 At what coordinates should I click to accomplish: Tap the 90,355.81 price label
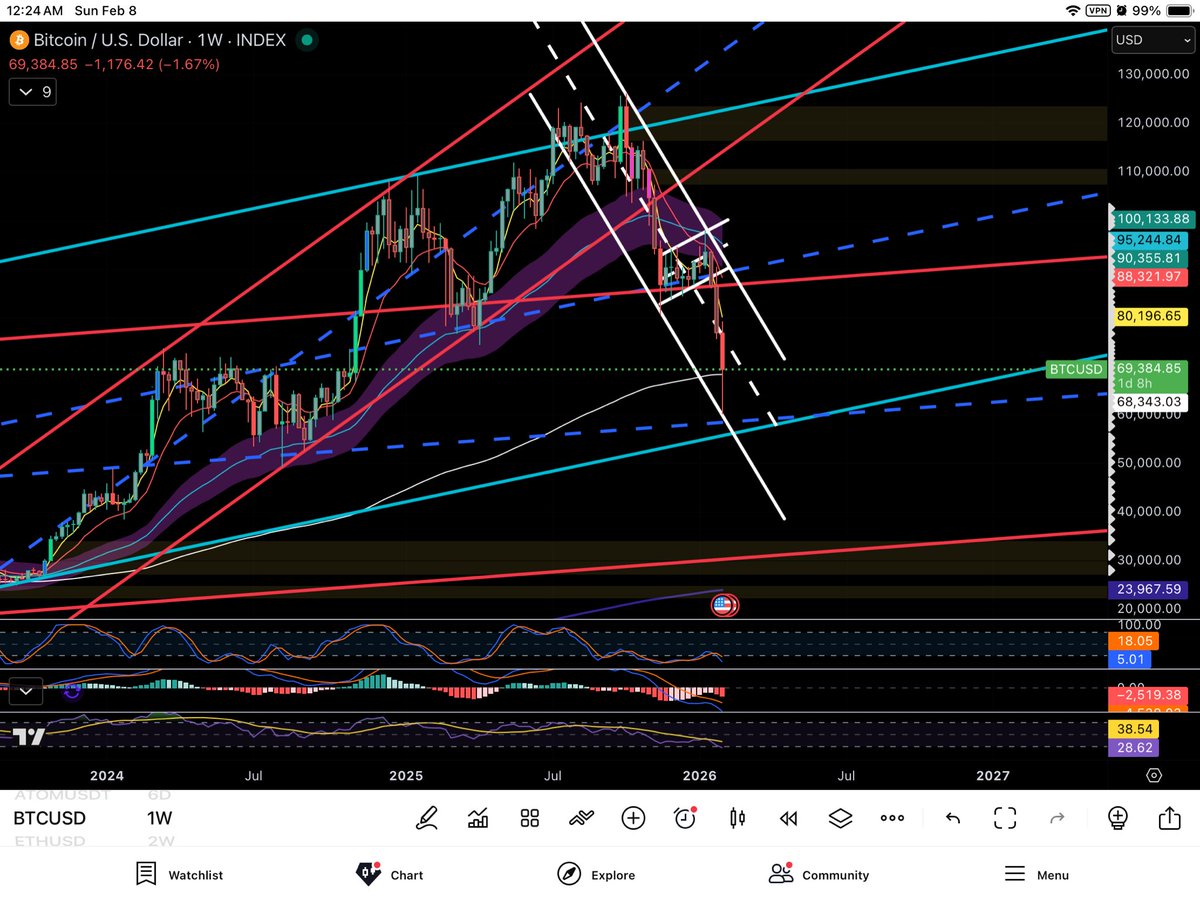click(x=1149, y=259)
